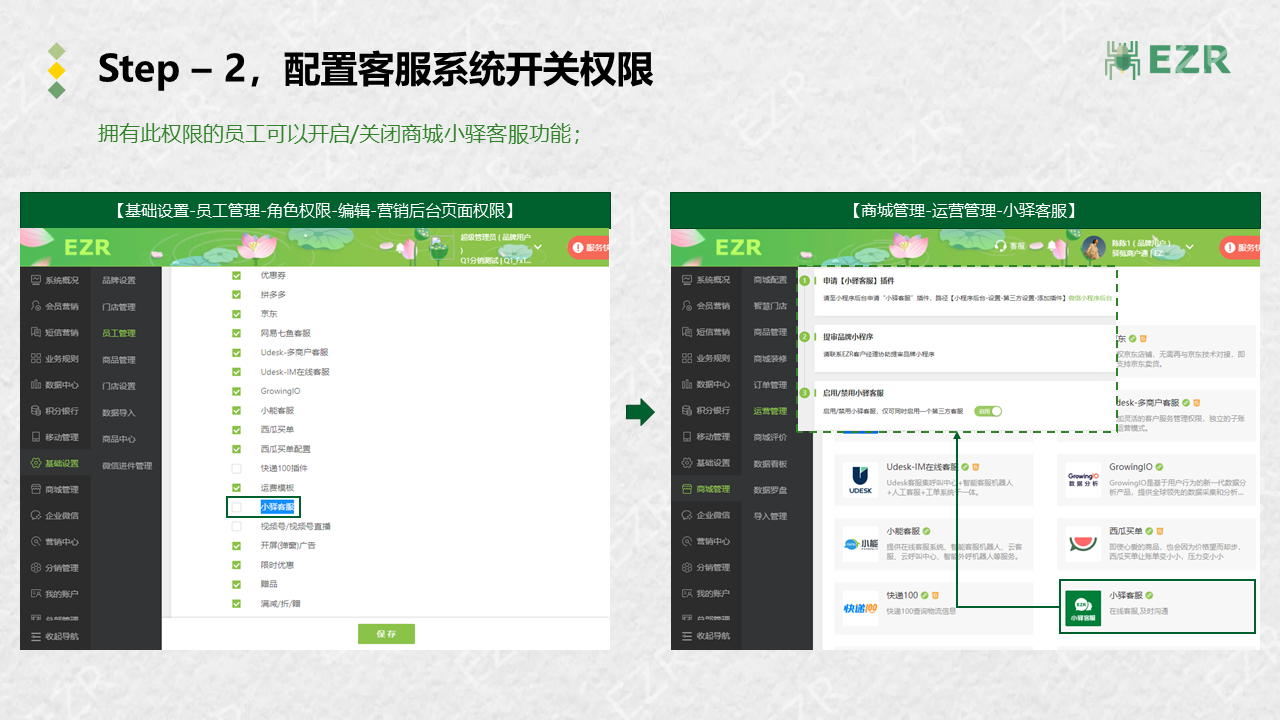Screen dimensions: 1280x720
Task: Open 业务规则 icon in role-permissions screenshot sidebar
Action: [x=36, y=358]
